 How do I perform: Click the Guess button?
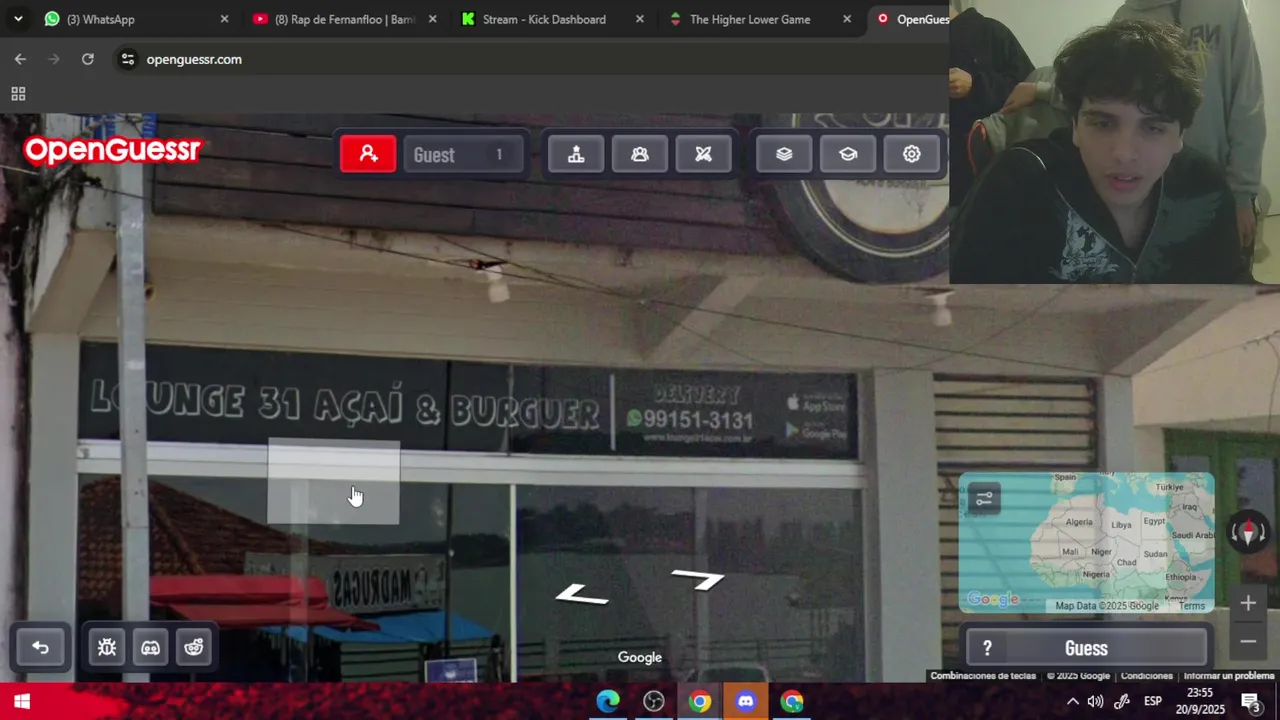[1086, 648]
